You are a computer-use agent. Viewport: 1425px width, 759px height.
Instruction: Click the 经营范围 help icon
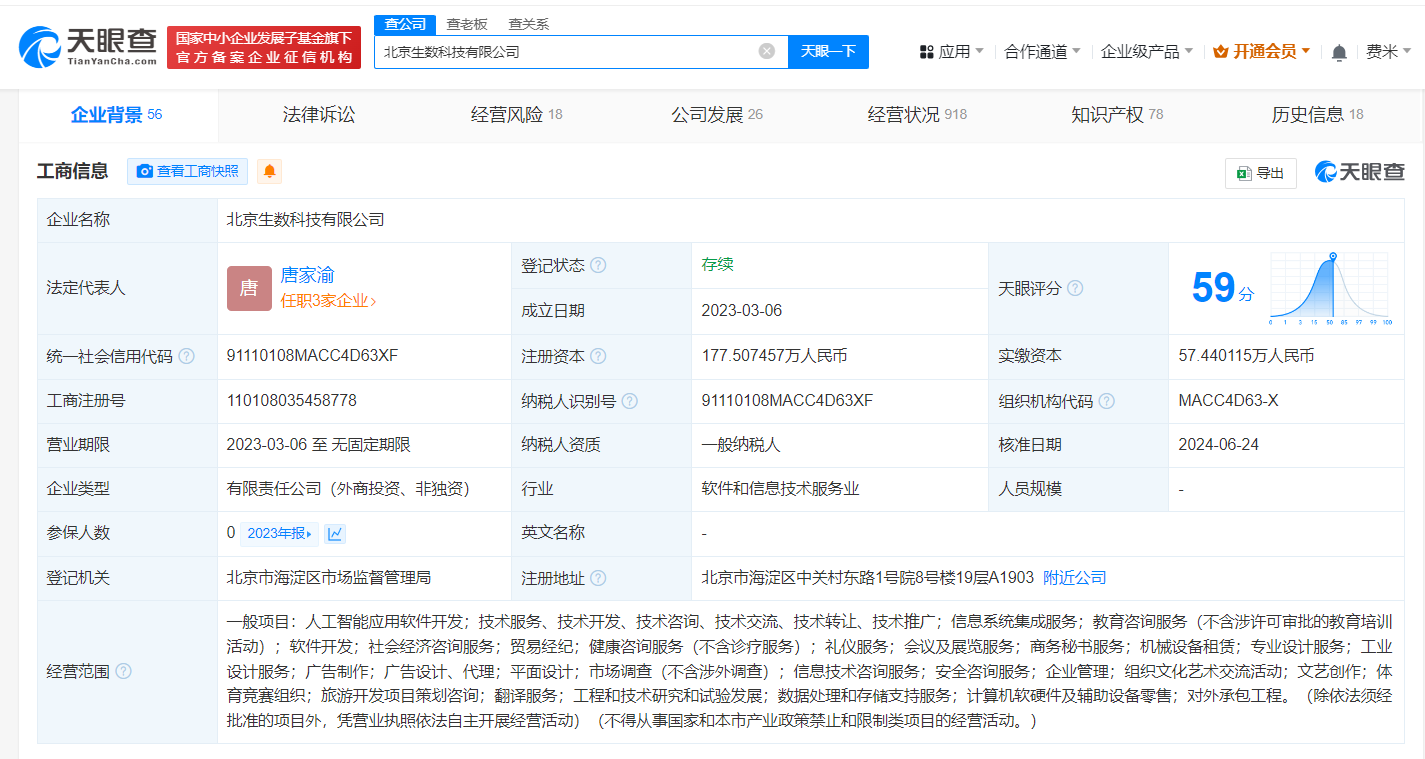(124, 671)
